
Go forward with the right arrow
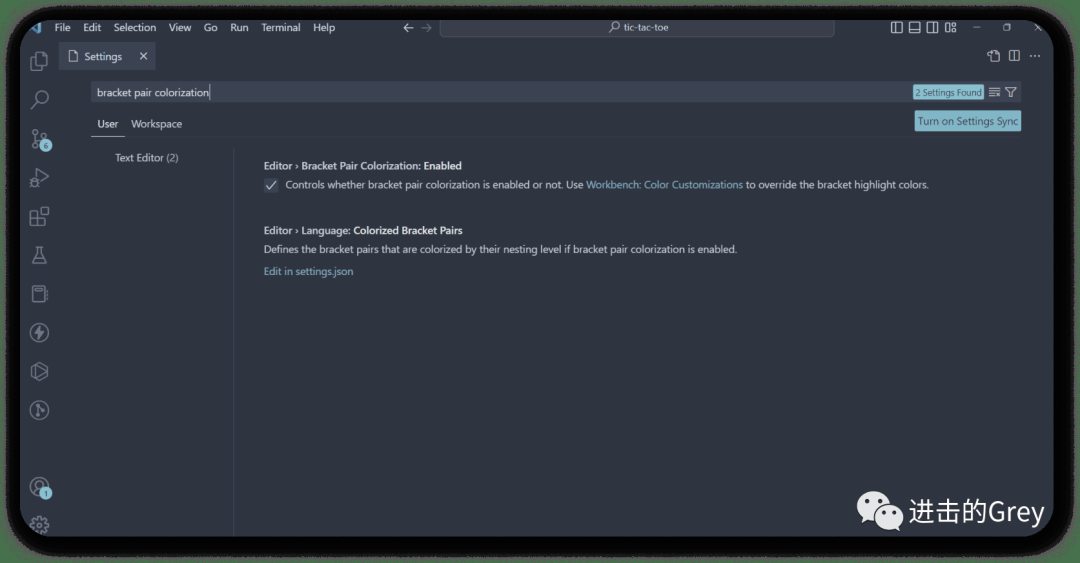point(426,28)
